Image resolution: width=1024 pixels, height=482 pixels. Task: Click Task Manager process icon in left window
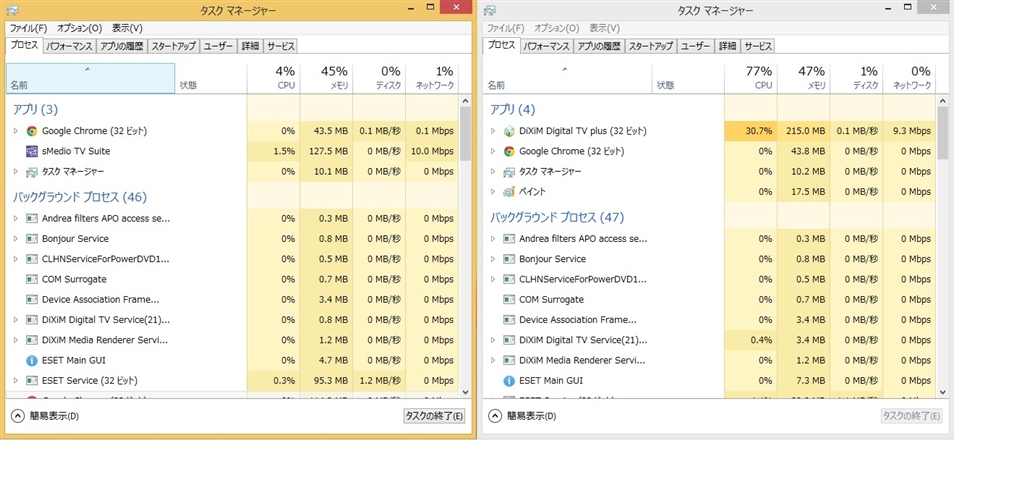32,171
